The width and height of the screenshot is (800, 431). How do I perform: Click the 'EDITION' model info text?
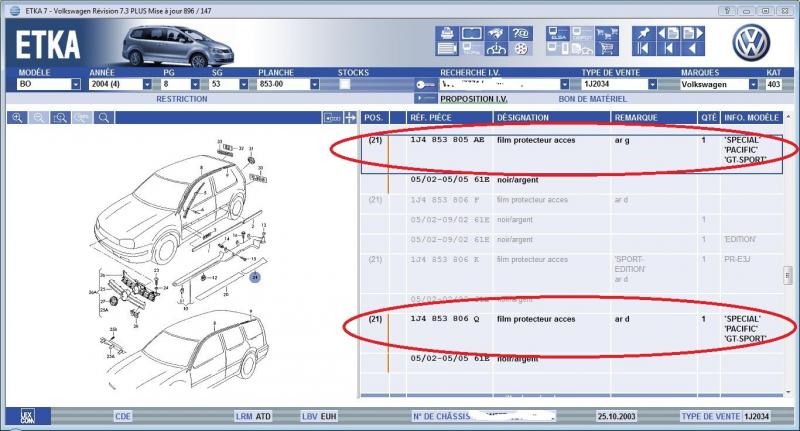[740, 239]
